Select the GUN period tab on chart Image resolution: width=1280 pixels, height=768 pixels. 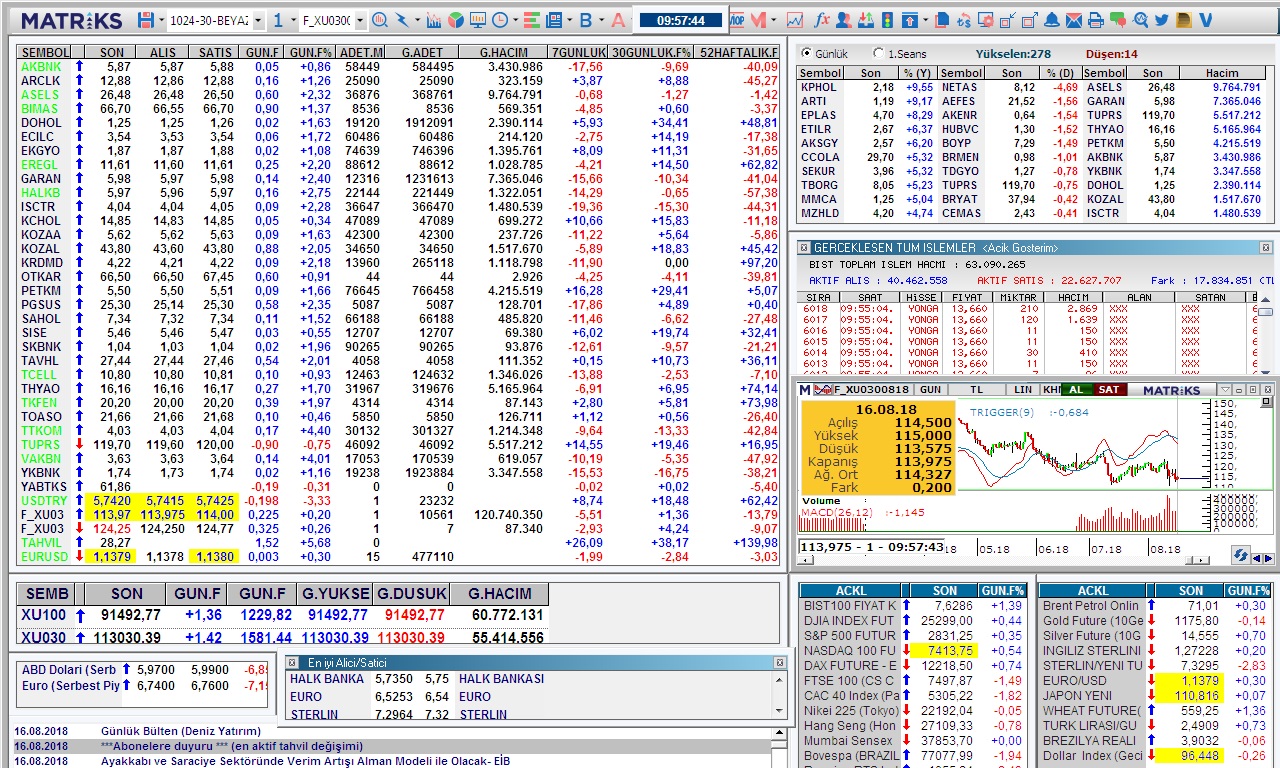point(930,389)
